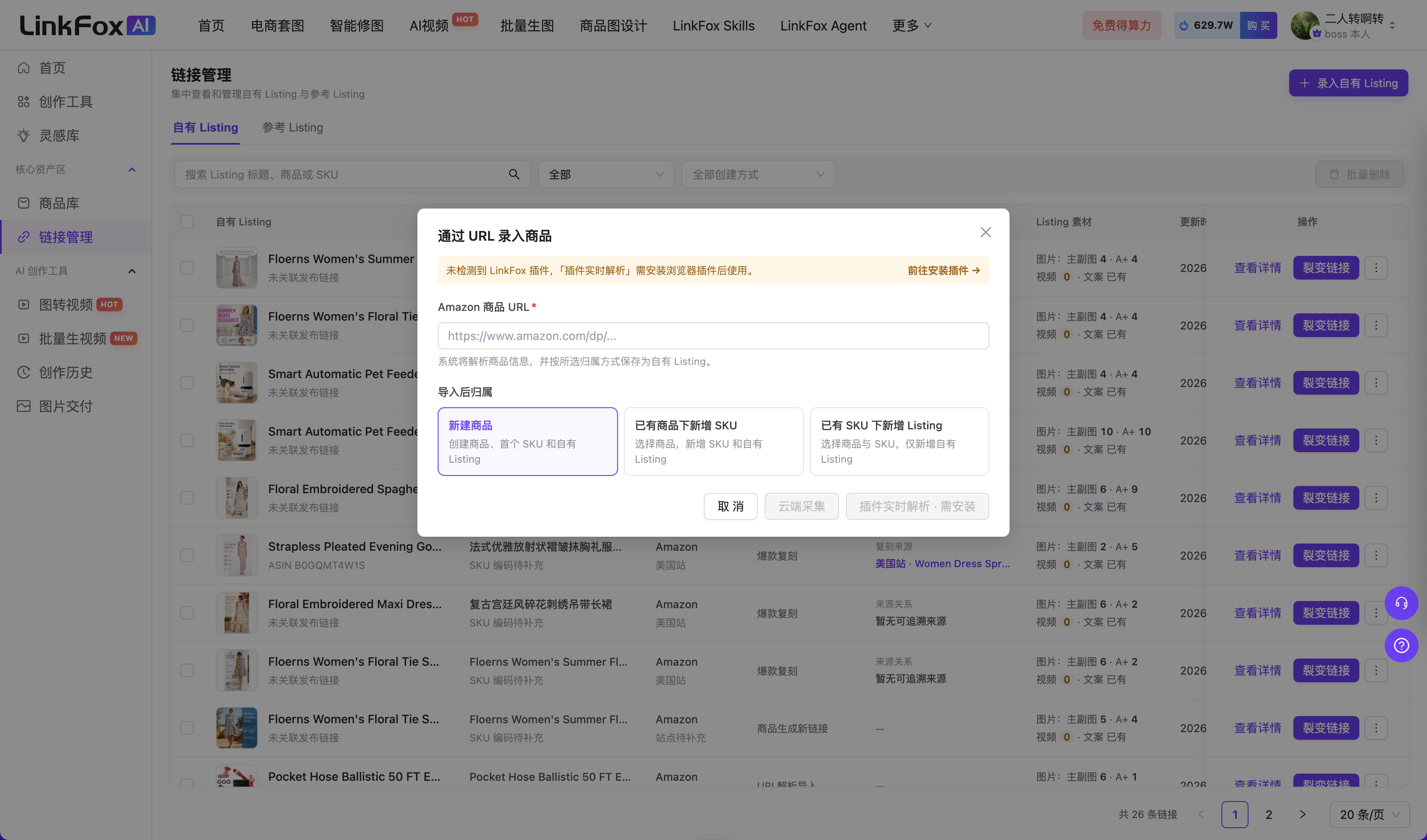Click the 图片交付 image icon

pyautogui.click(x=23, y=406)
